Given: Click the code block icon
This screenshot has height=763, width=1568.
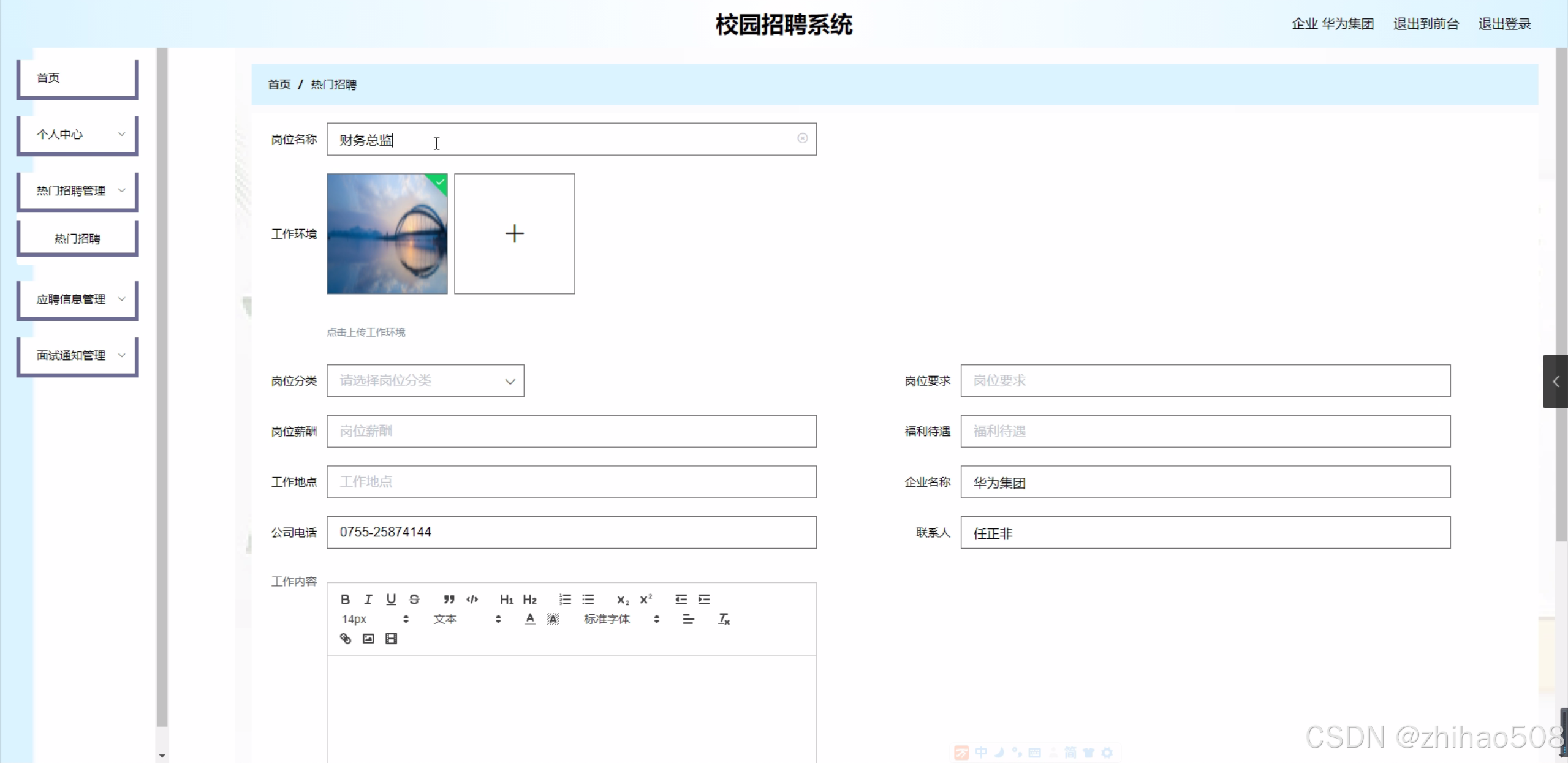Looking at the screenshot, I should click(x=472, y=599).
